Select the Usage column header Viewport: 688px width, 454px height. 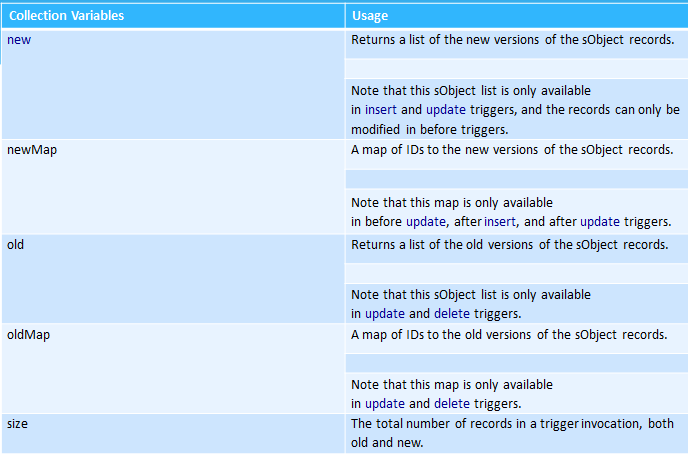point(516,16)
